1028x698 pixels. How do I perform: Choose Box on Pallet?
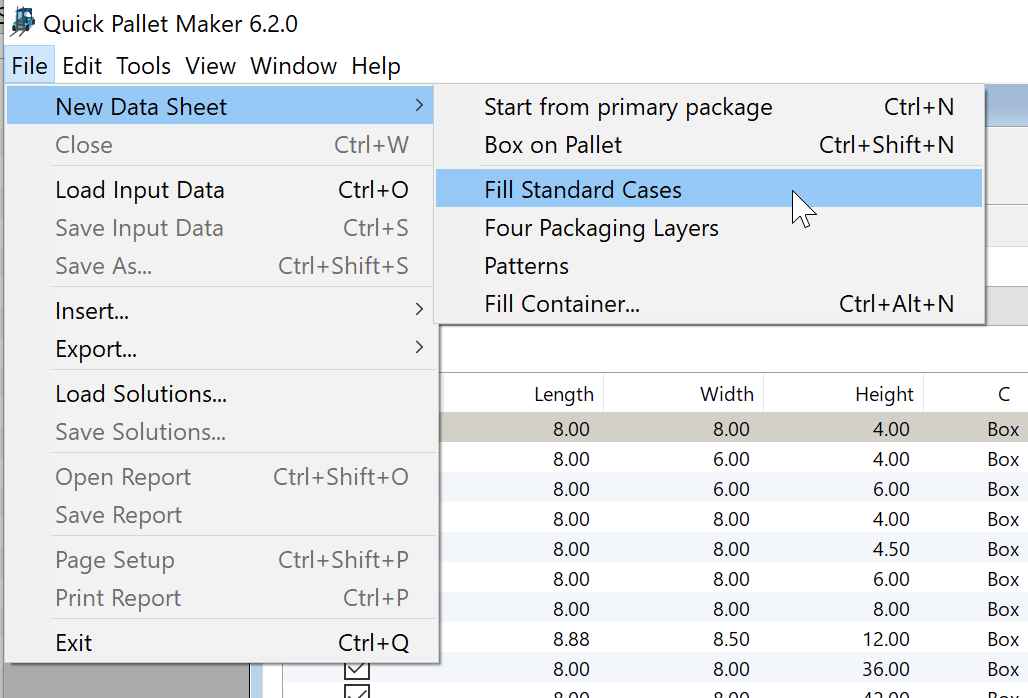(709, 145)
